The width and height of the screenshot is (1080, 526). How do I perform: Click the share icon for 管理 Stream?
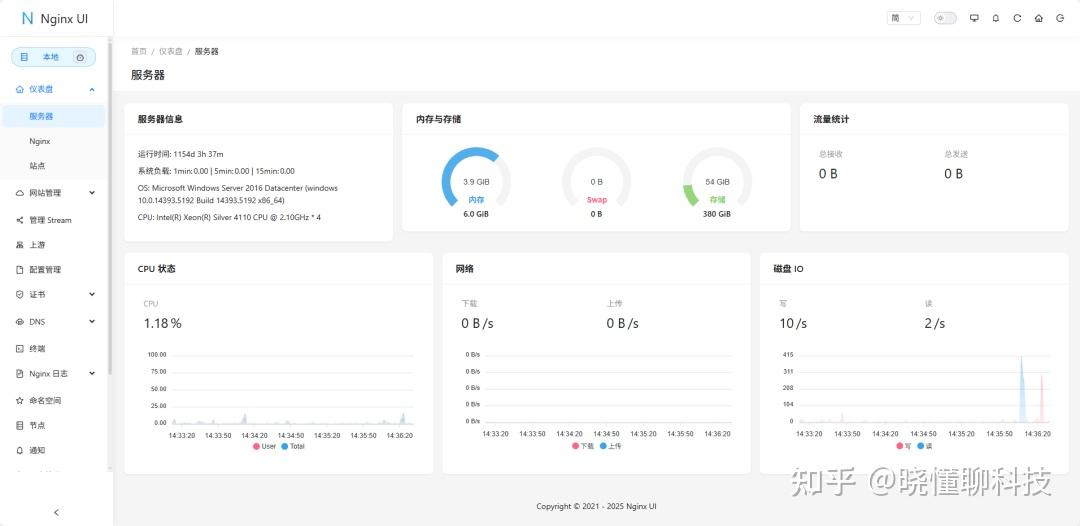click(x=19, y=220)
